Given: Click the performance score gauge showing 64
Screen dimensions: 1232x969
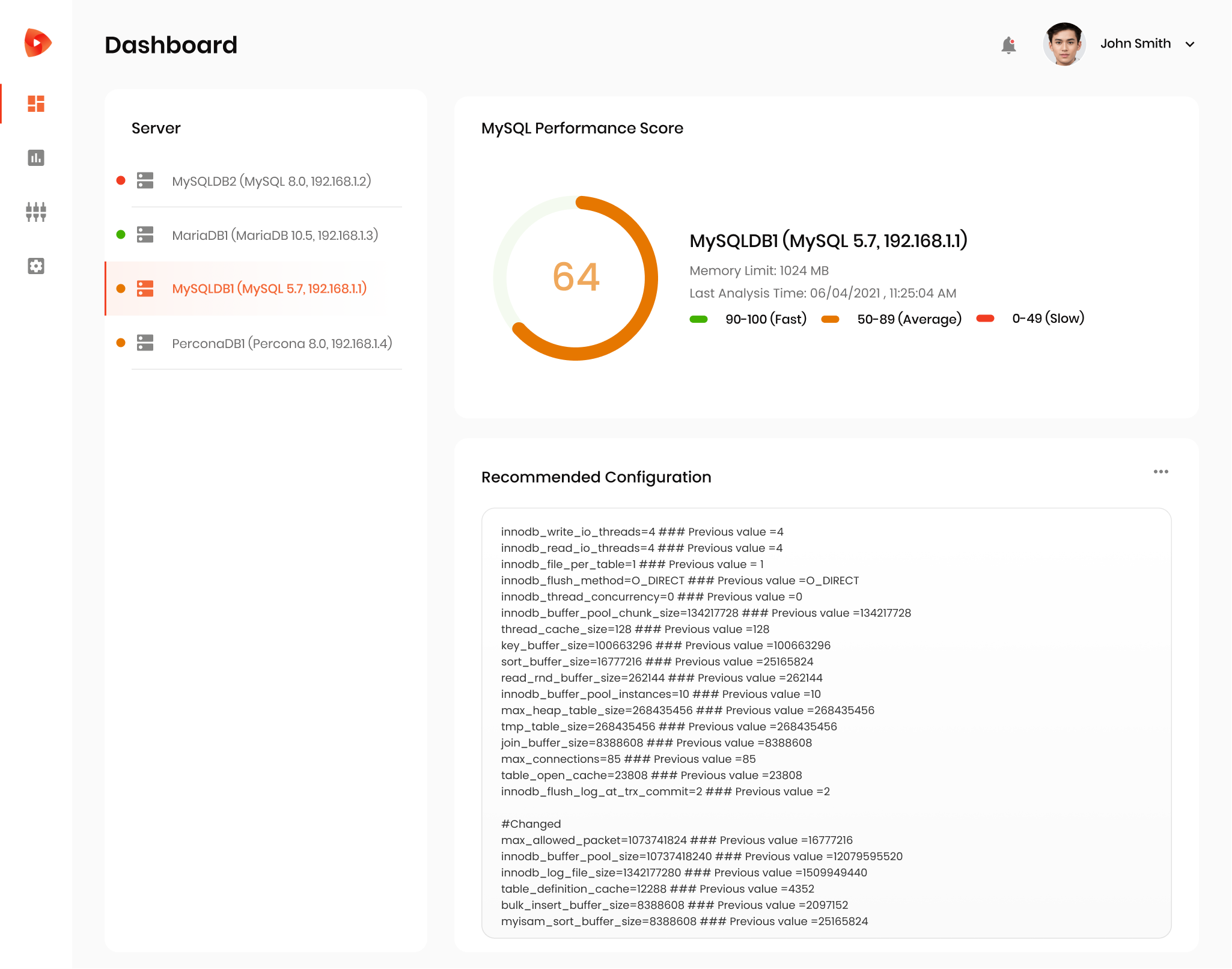Looking at the screenshot, I should click(576, 278).
